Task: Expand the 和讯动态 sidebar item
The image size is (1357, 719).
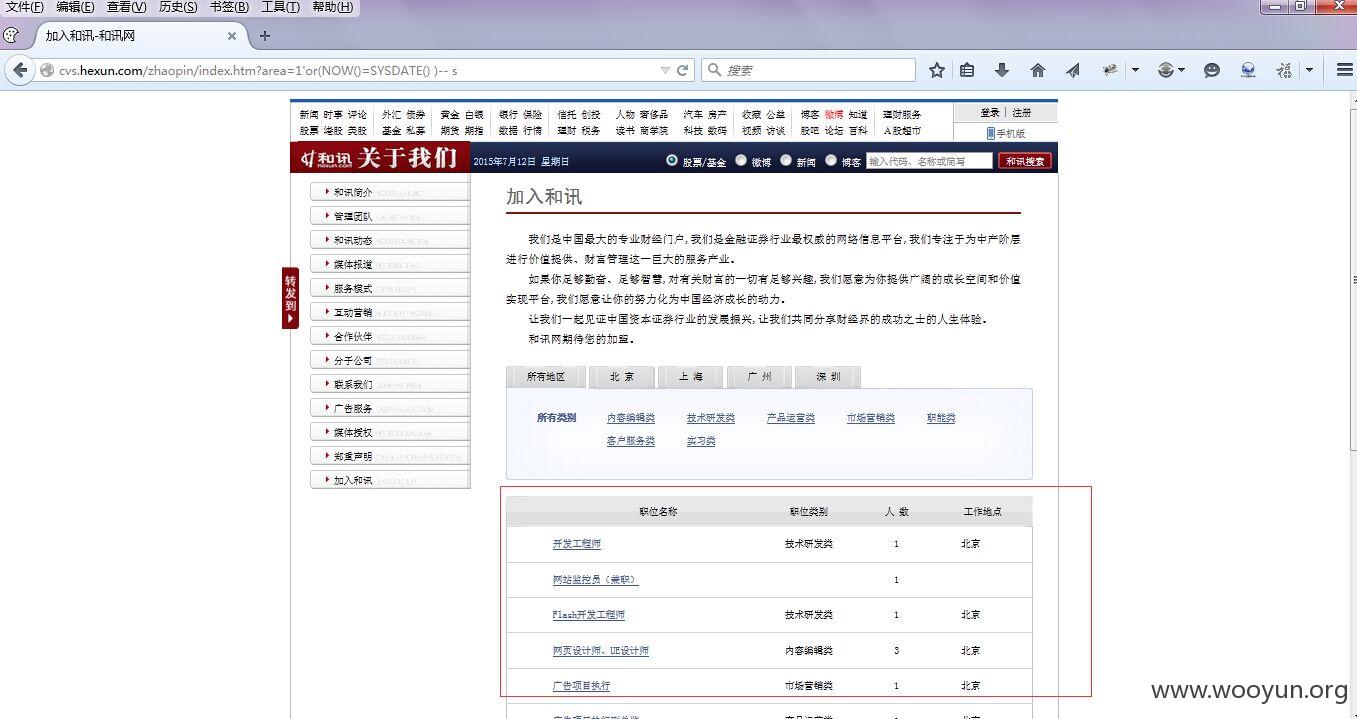Action: tap(390, 240)
